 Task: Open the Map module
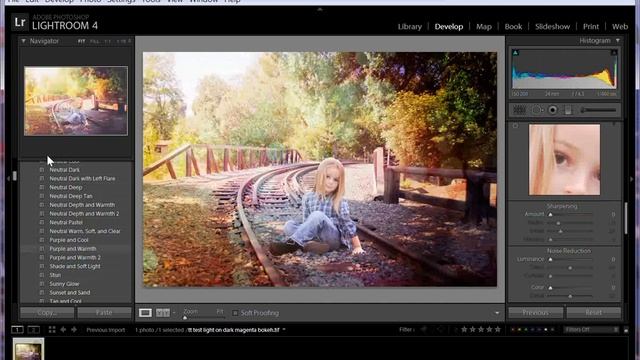pos(484,27)
